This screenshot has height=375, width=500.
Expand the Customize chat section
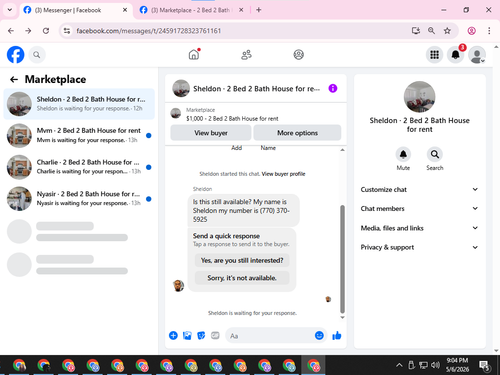[419, 189]
